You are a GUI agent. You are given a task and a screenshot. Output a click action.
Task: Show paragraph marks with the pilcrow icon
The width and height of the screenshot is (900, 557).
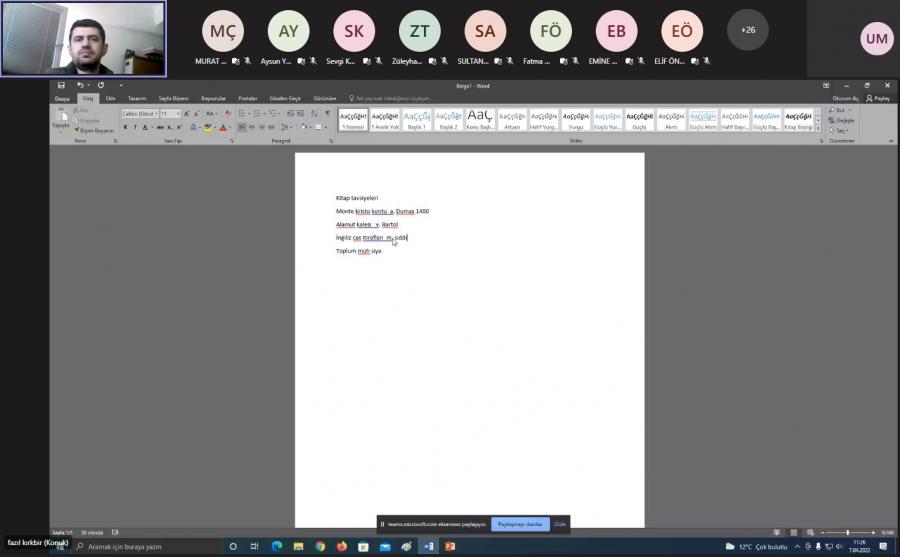327,114
